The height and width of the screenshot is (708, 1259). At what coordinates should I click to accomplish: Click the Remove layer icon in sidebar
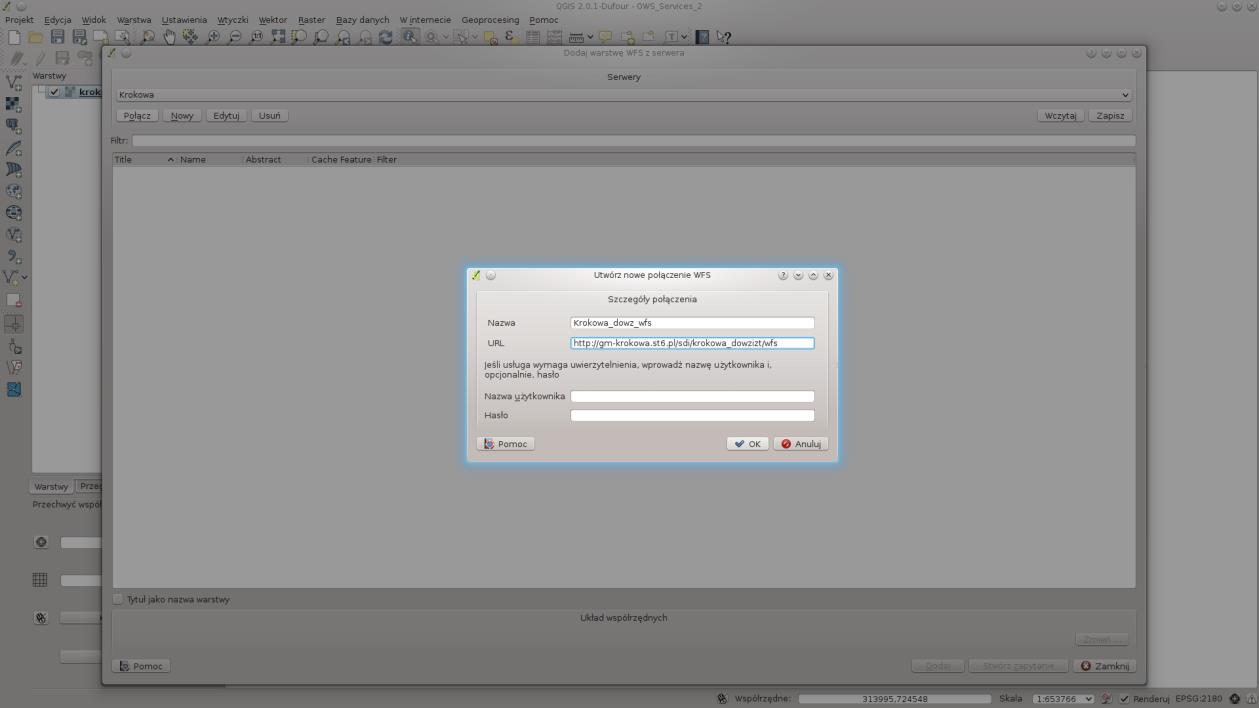15,301
